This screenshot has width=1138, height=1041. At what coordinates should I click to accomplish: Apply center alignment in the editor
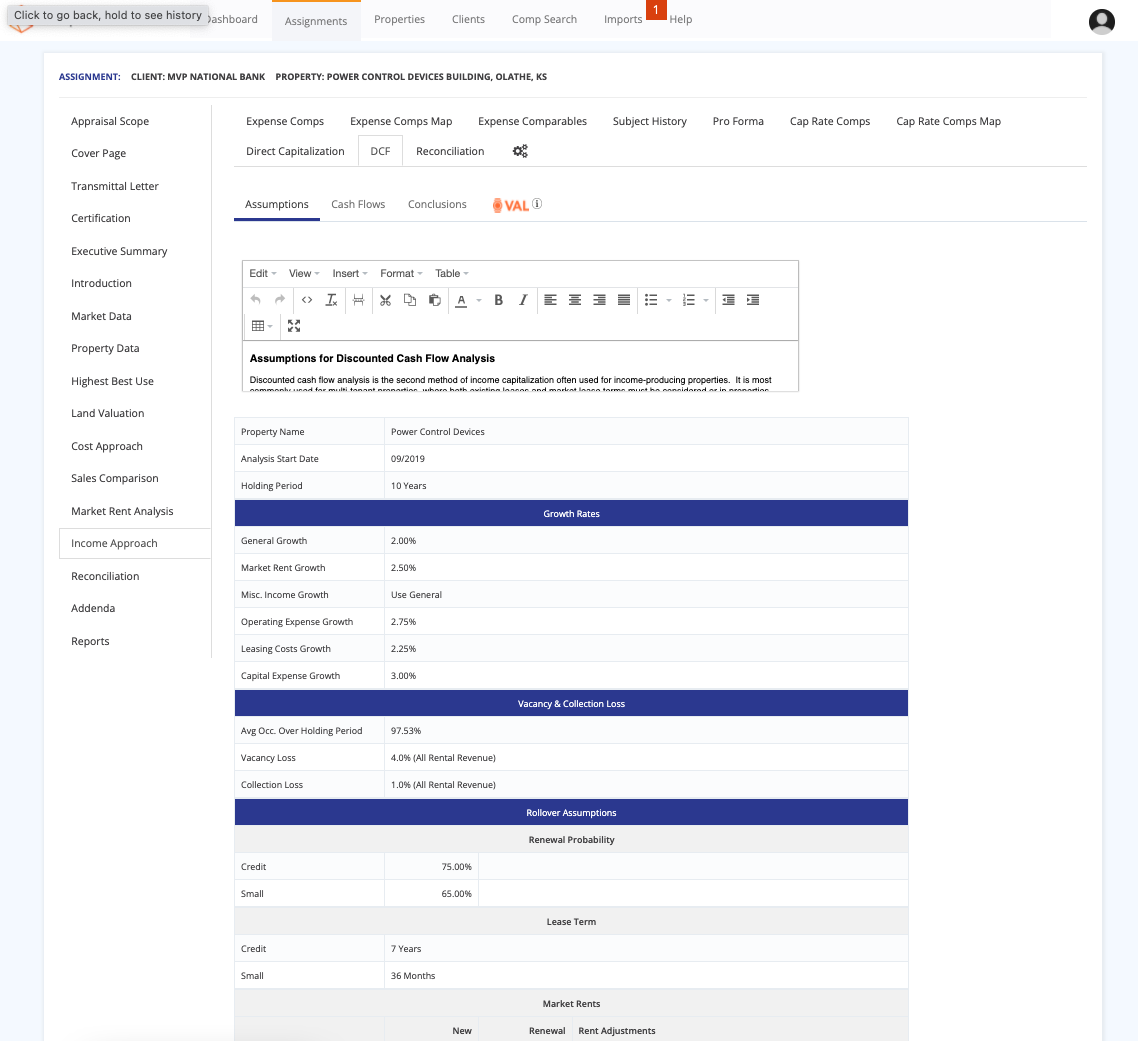point(574,299)
